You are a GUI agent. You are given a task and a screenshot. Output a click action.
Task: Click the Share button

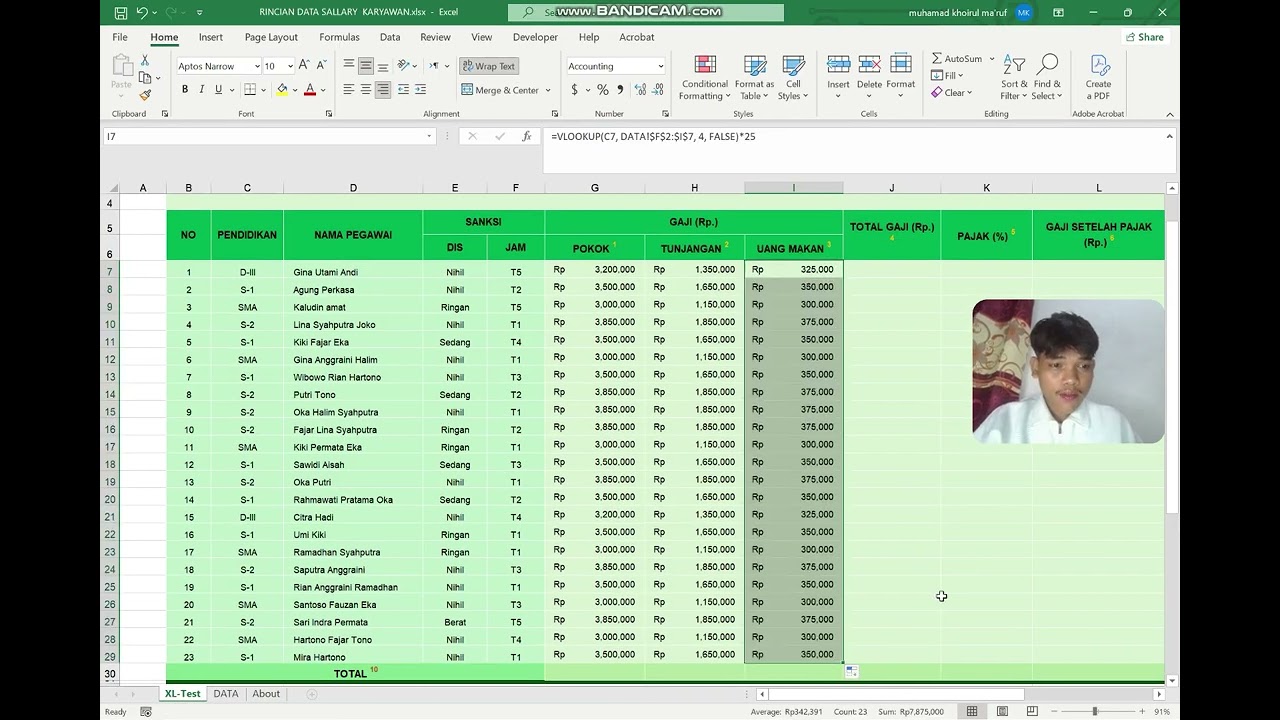coord(1145,37)
